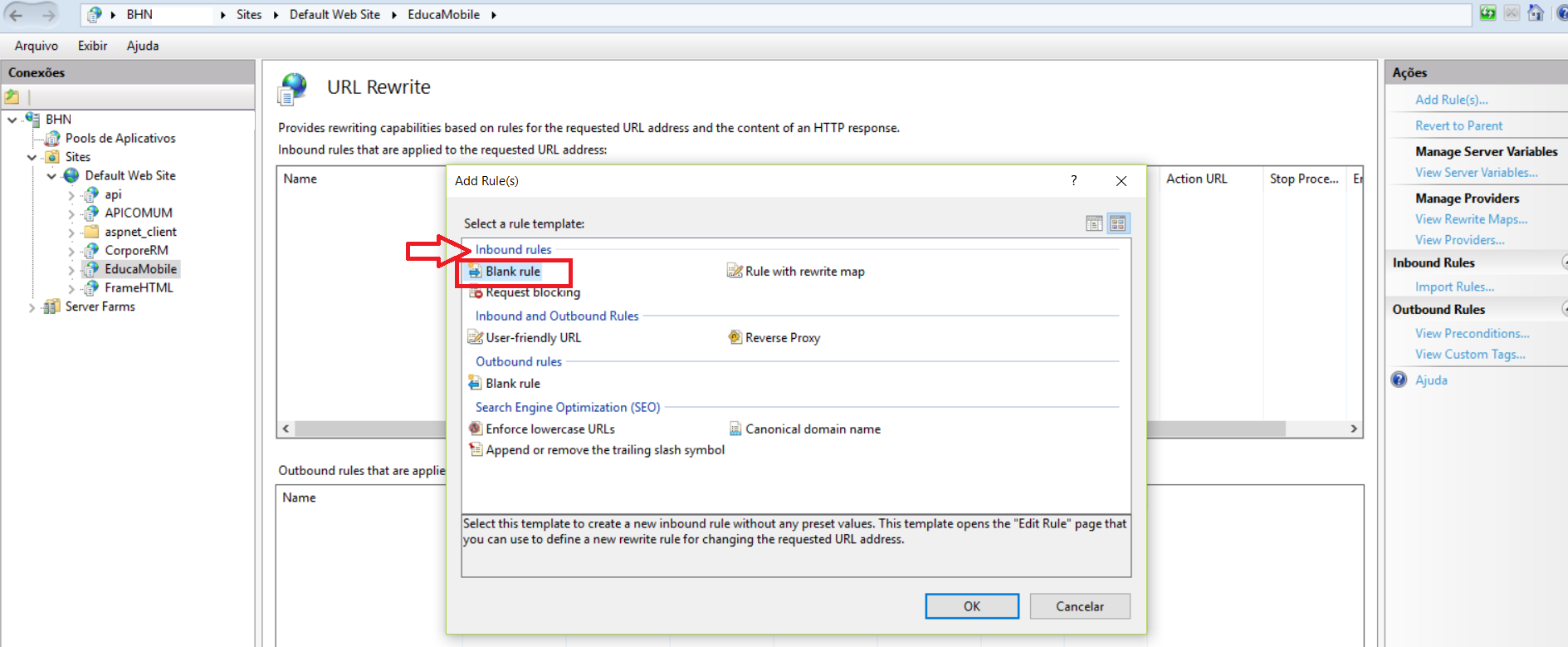This screenshot has width=1568, height=647.
Task: Select the Rule with rewrite map template
Action: pyautogui.click(x=804, y=272)
